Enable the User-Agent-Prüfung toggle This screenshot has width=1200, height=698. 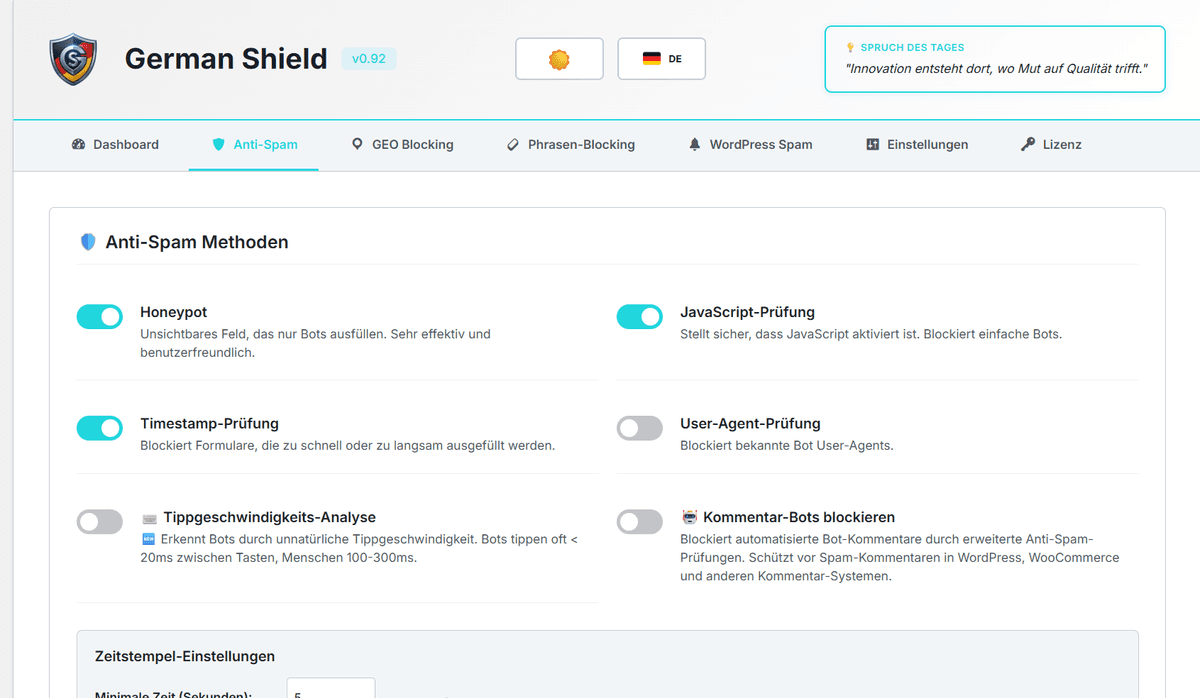point(640,427)
